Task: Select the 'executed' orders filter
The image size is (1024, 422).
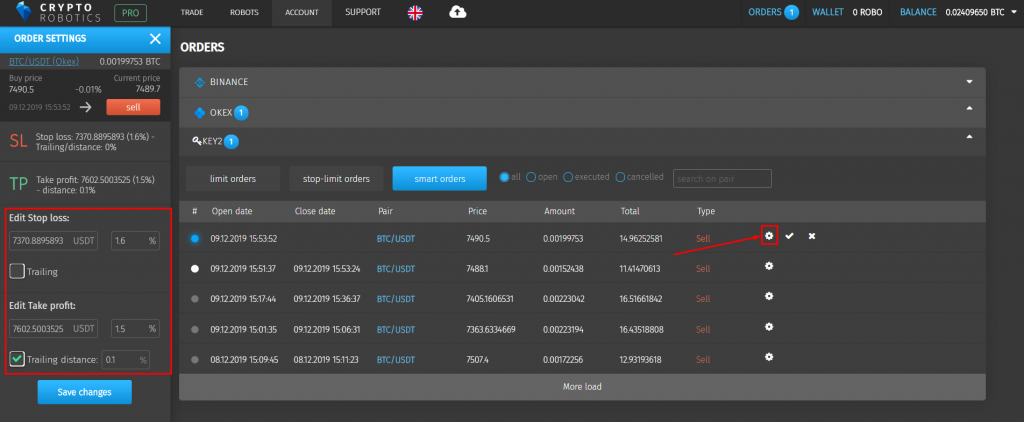Action: point(568,177)
